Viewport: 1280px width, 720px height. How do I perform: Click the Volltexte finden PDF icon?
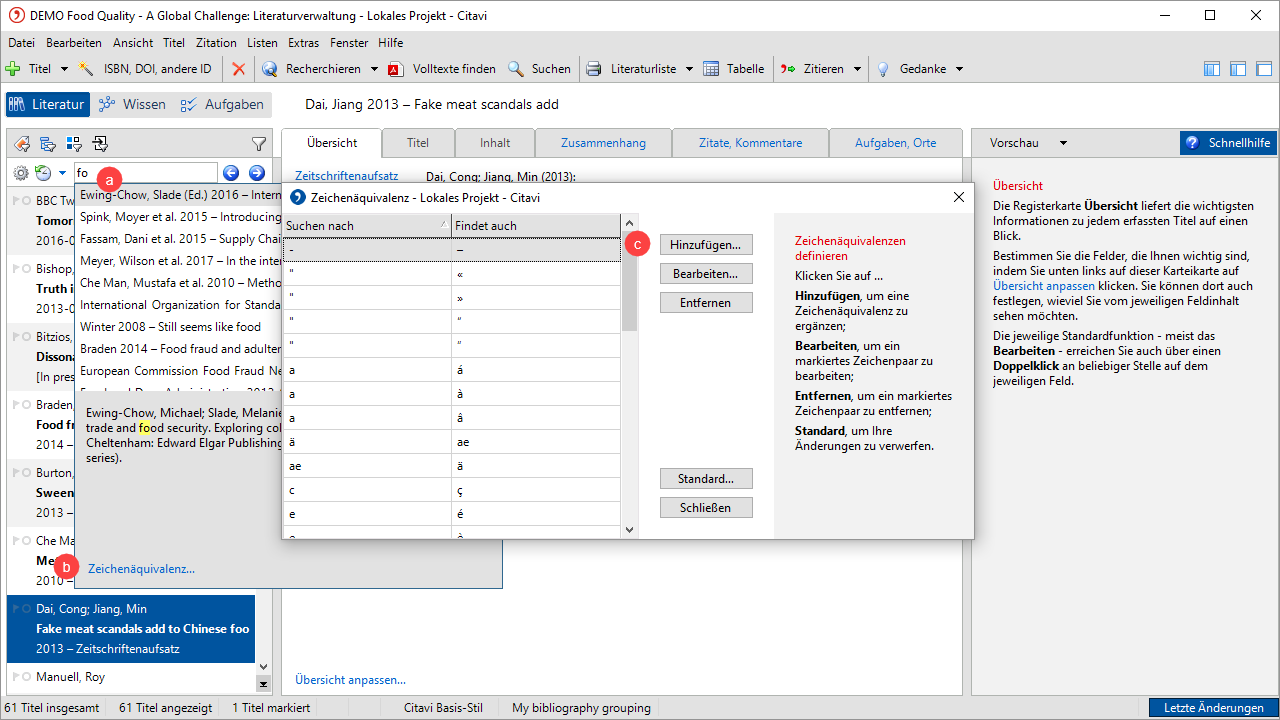tap(395, 69)
